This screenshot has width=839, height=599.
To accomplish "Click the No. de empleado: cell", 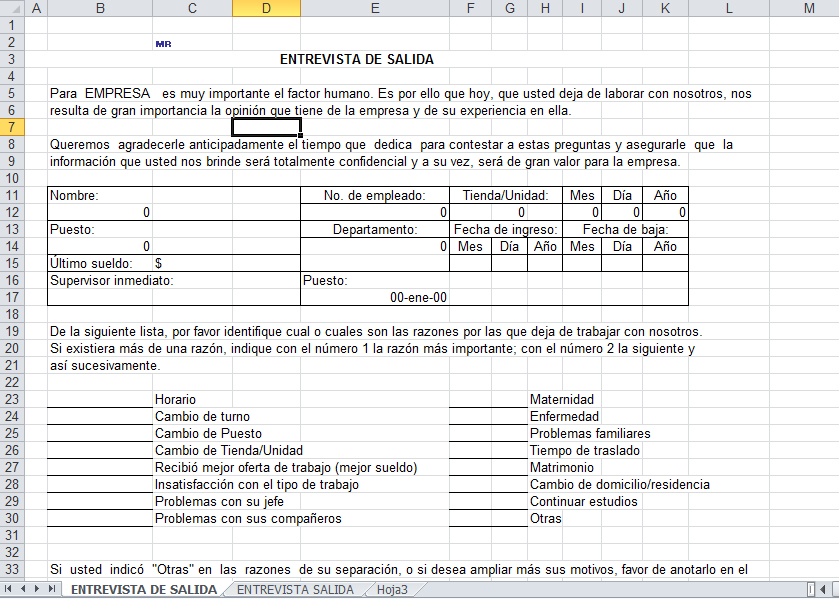I will click(x=375, y=195).
